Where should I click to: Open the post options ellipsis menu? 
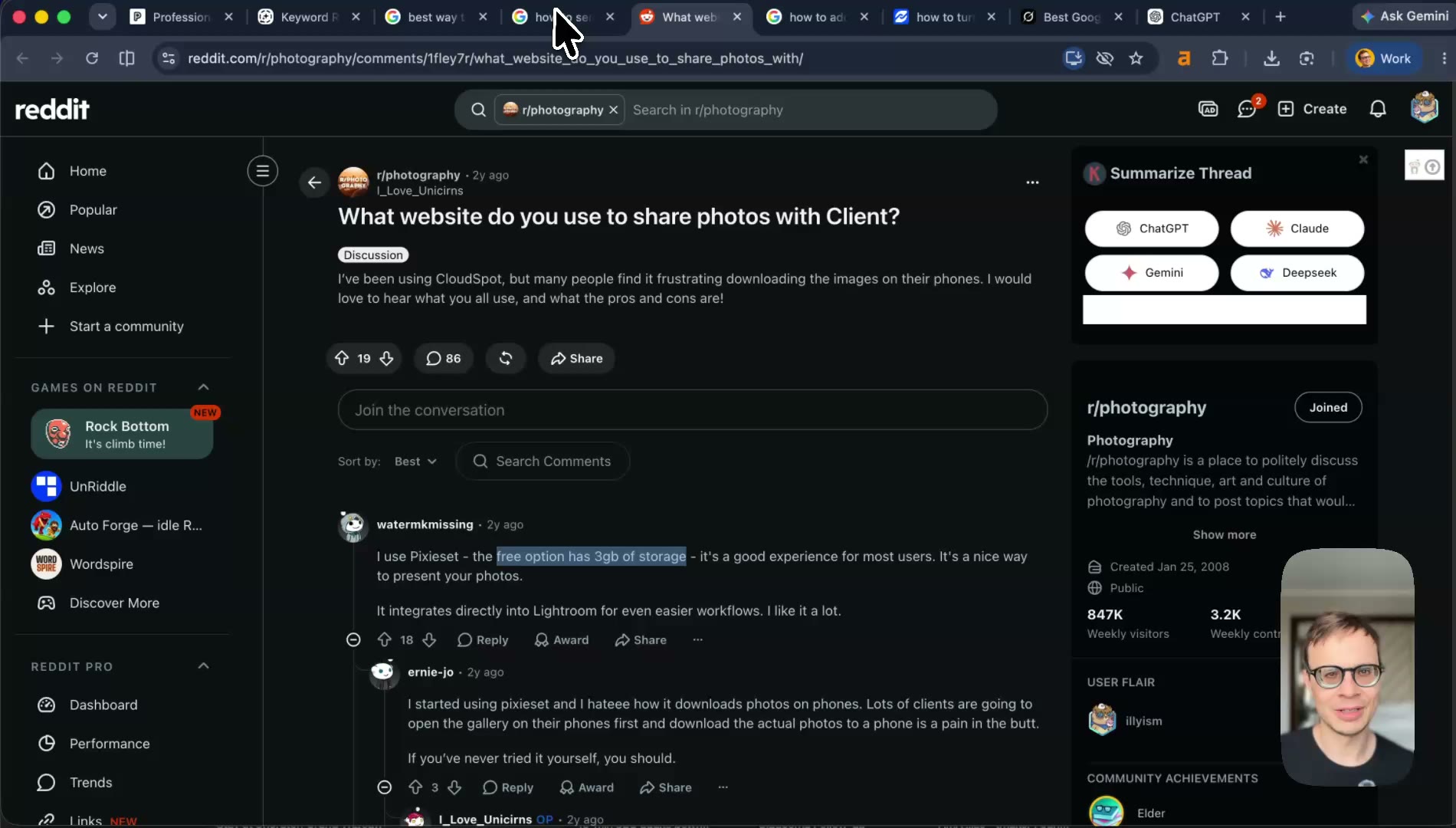tap(1032, 182)
